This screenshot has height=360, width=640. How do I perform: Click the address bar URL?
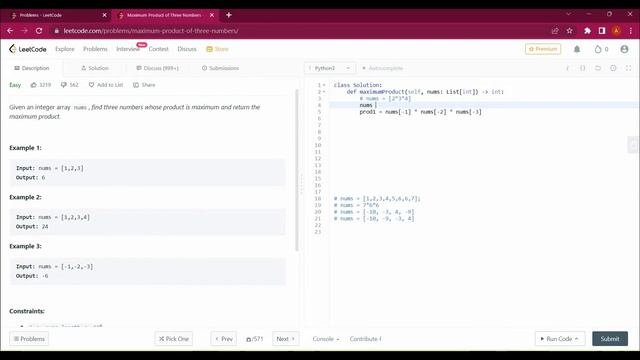(x=151, y=31)
